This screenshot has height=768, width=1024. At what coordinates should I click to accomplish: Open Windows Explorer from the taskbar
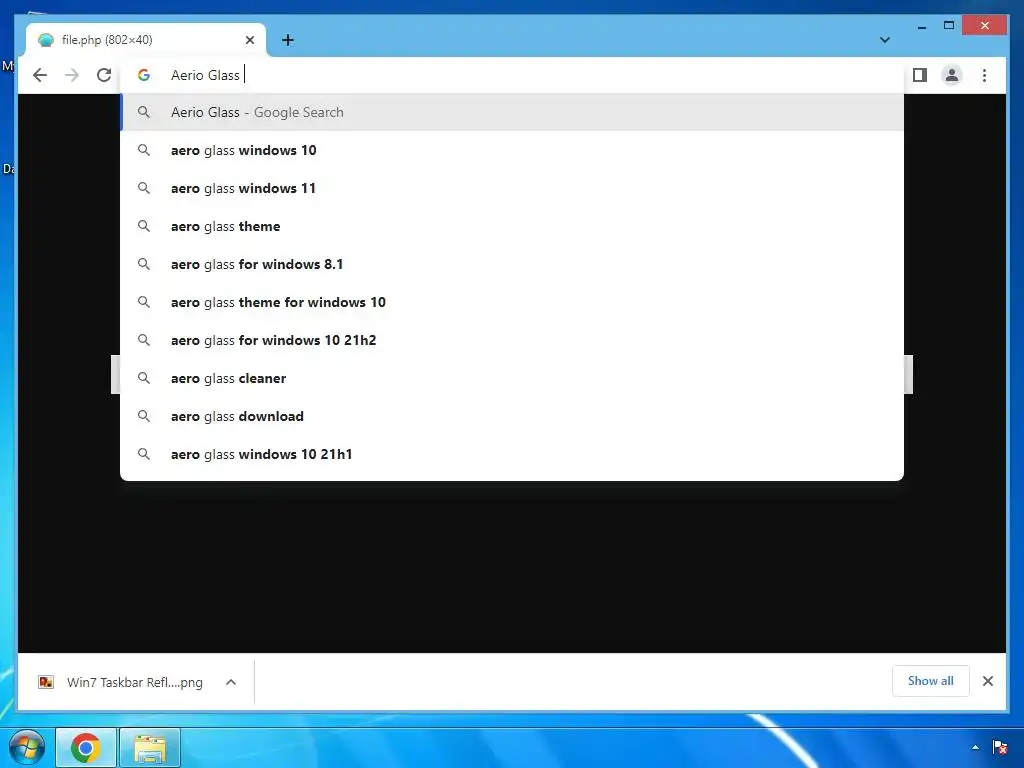(x=150, y=748)
